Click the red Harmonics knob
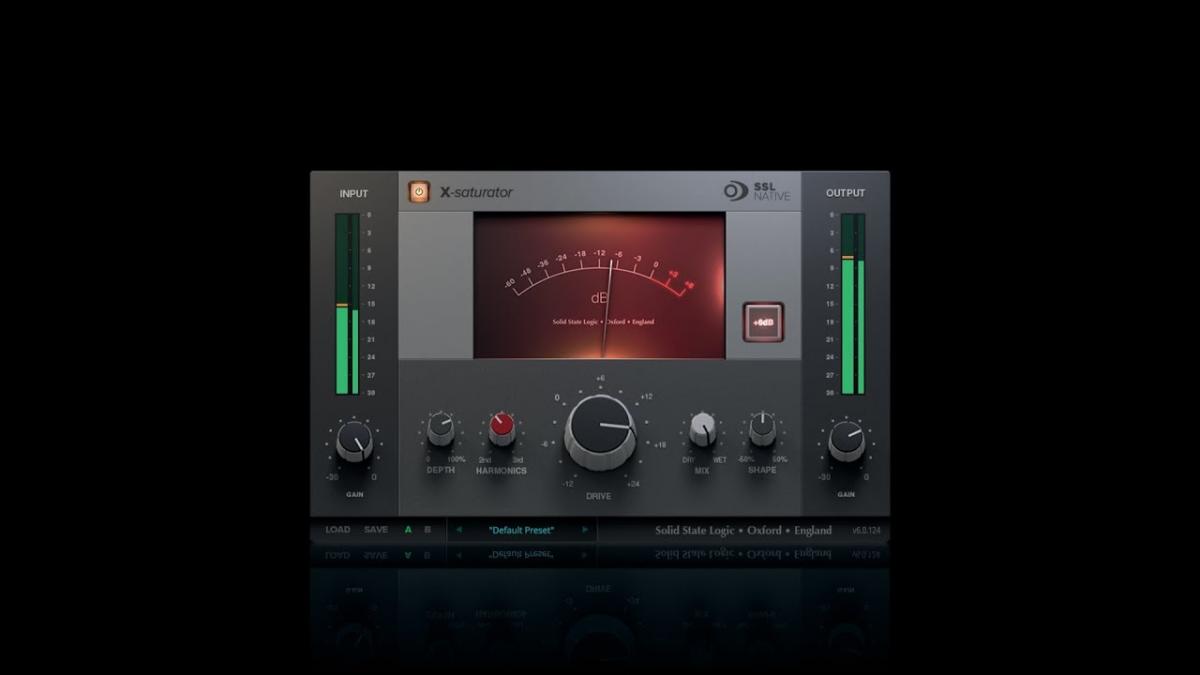Viewport: 1200px width, 675px height. (502, 430)
